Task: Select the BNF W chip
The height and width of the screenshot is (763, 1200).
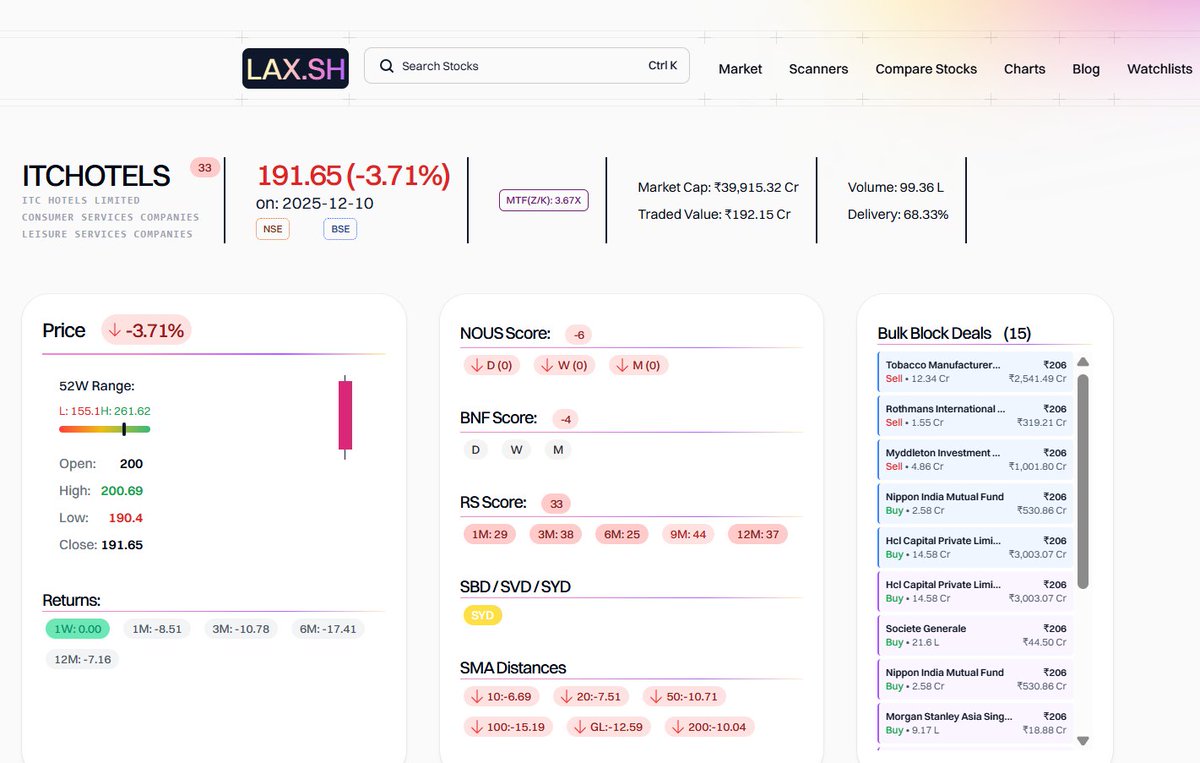Action: pos(517,450)
